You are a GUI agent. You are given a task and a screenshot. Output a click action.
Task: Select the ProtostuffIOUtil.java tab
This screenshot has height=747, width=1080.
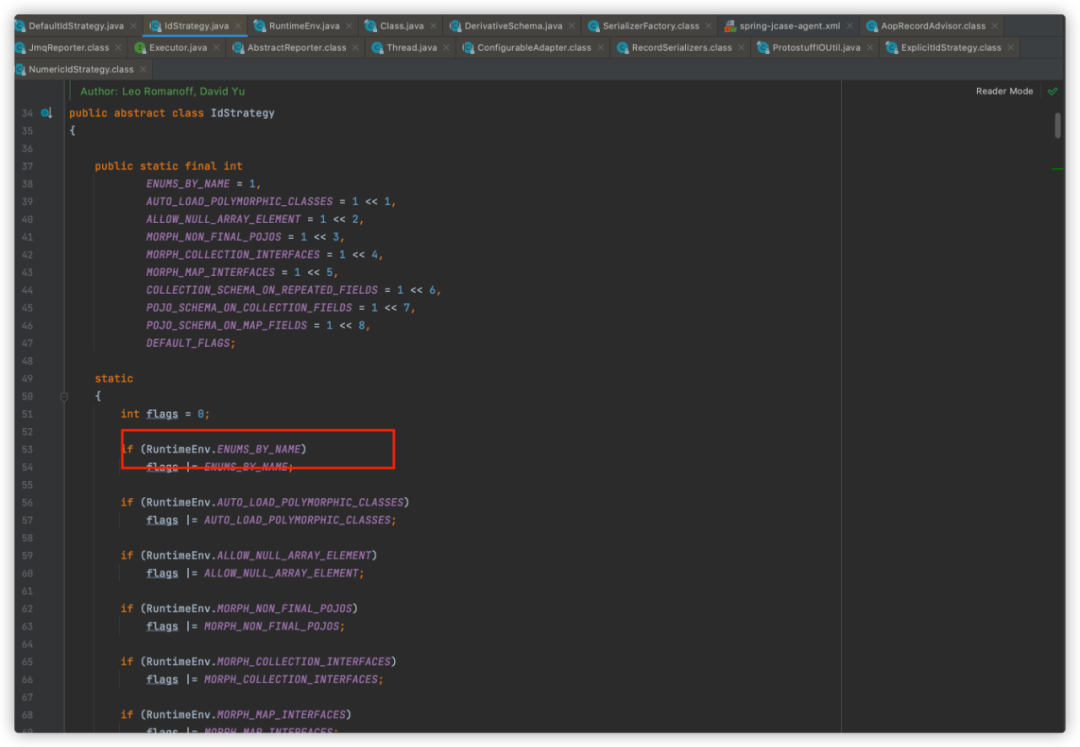(x=816, y=48)
